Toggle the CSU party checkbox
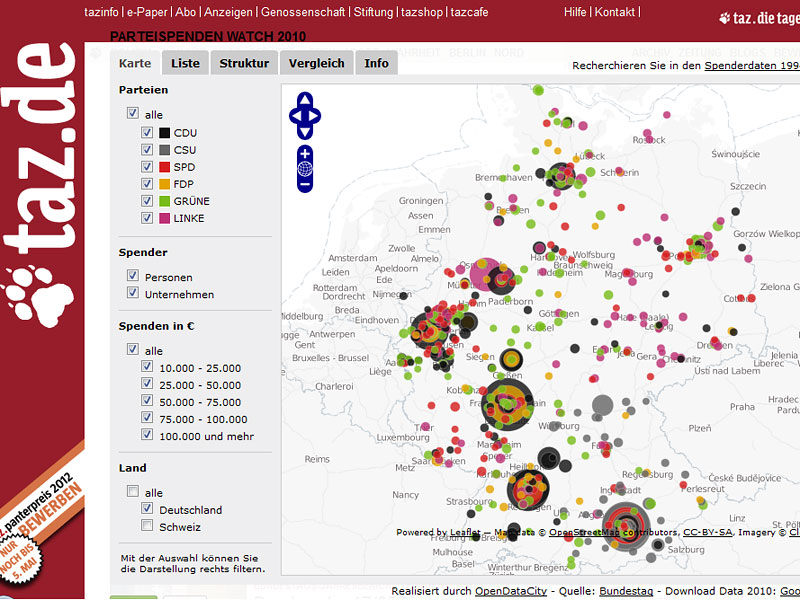Image resolution: width=800 pixels, height=600 pixels. (147, 149)
